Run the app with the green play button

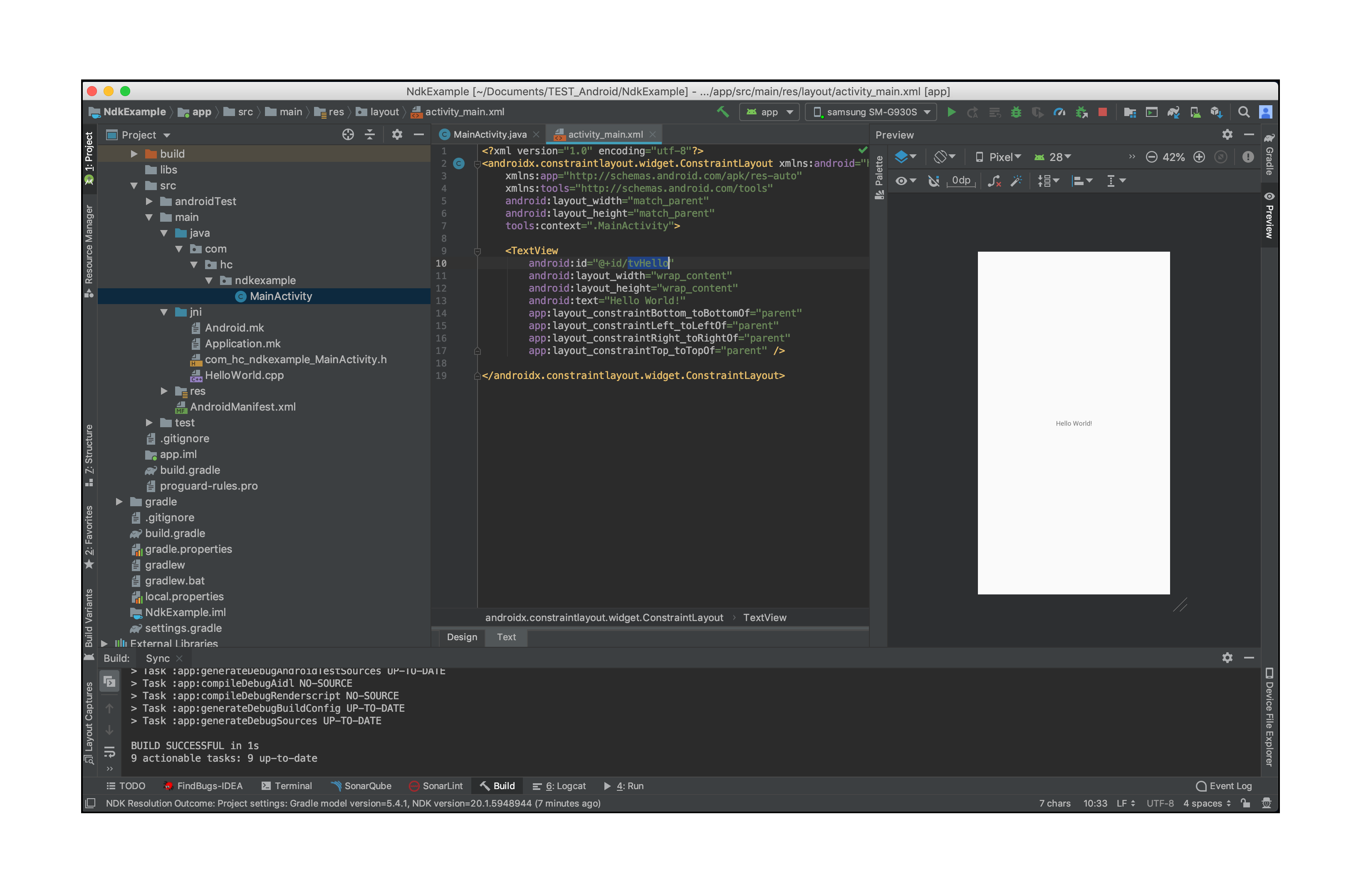951,112
